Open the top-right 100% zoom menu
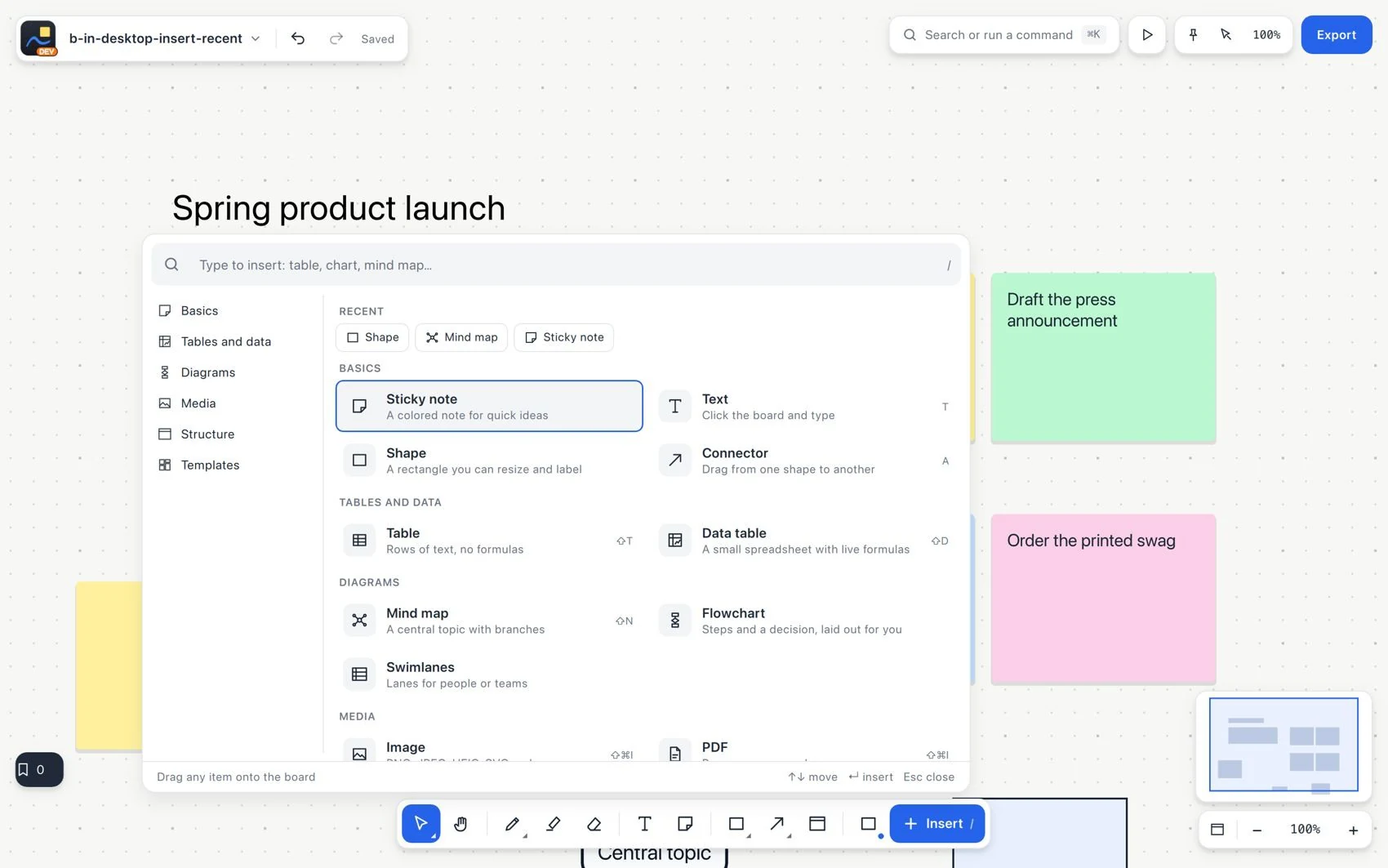 (1266, 35)
